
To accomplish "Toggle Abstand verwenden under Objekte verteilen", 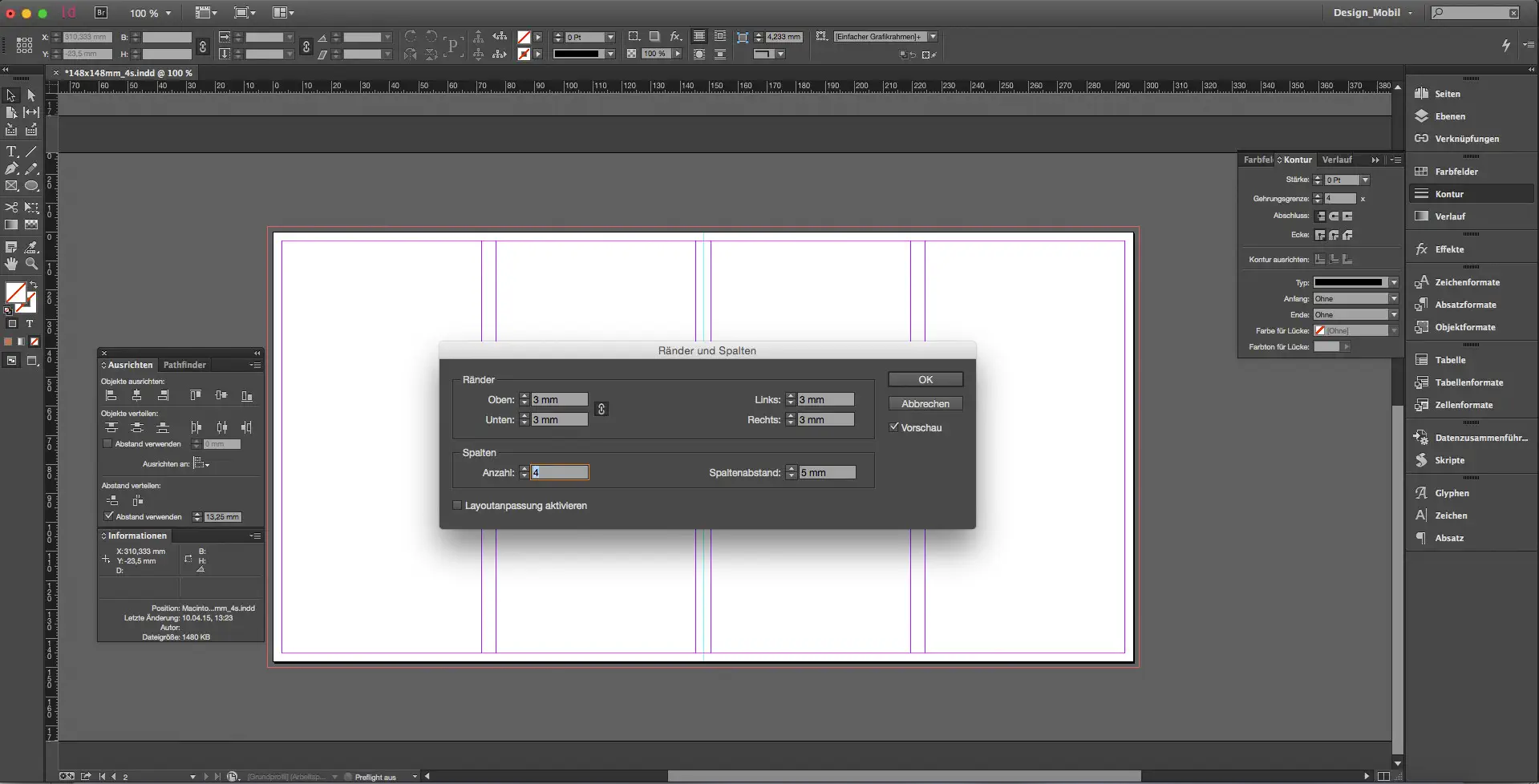I will coord(107,444).
